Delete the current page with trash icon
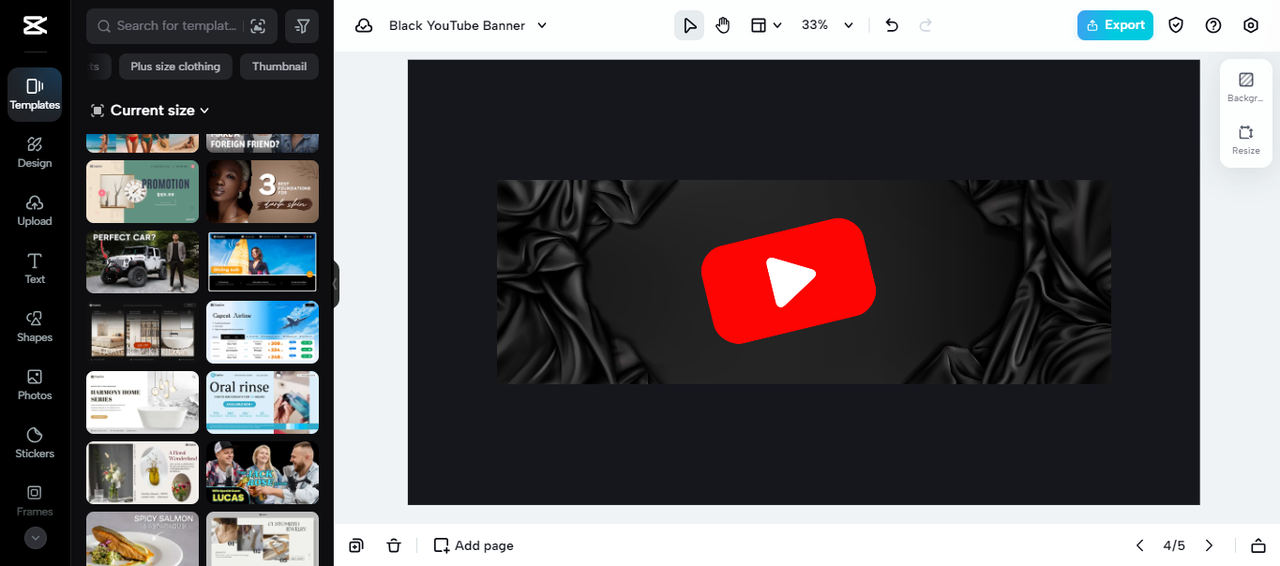The image size is (1280, 566). 394,545
